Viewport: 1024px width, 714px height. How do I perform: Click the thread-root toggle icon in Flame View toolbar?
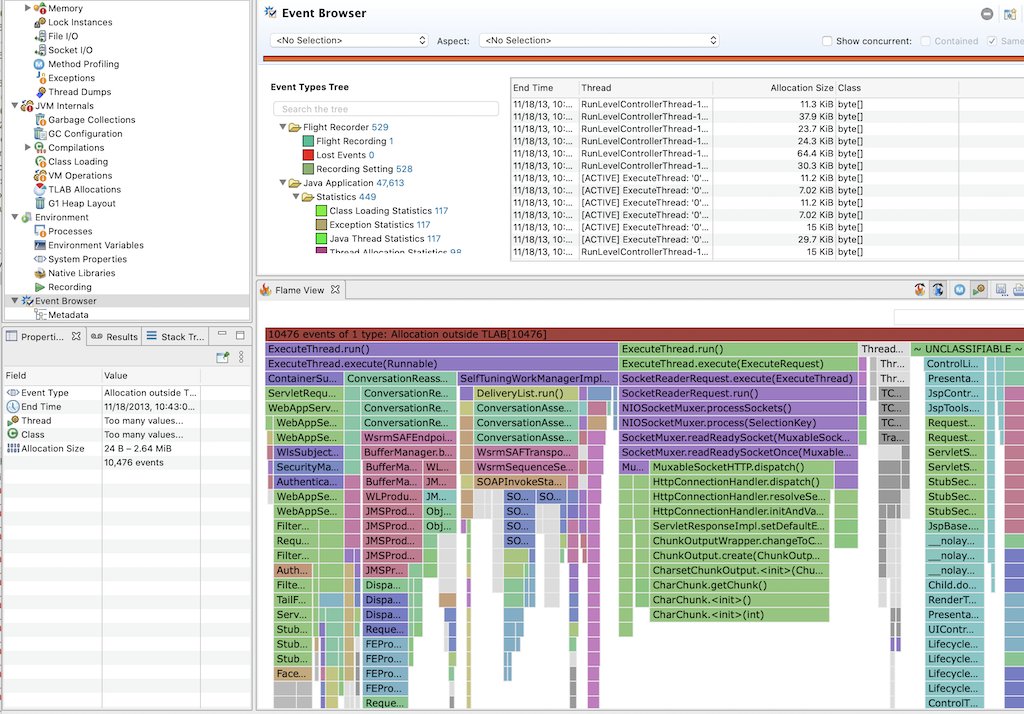pyautogui.click(x=978, y=290)
